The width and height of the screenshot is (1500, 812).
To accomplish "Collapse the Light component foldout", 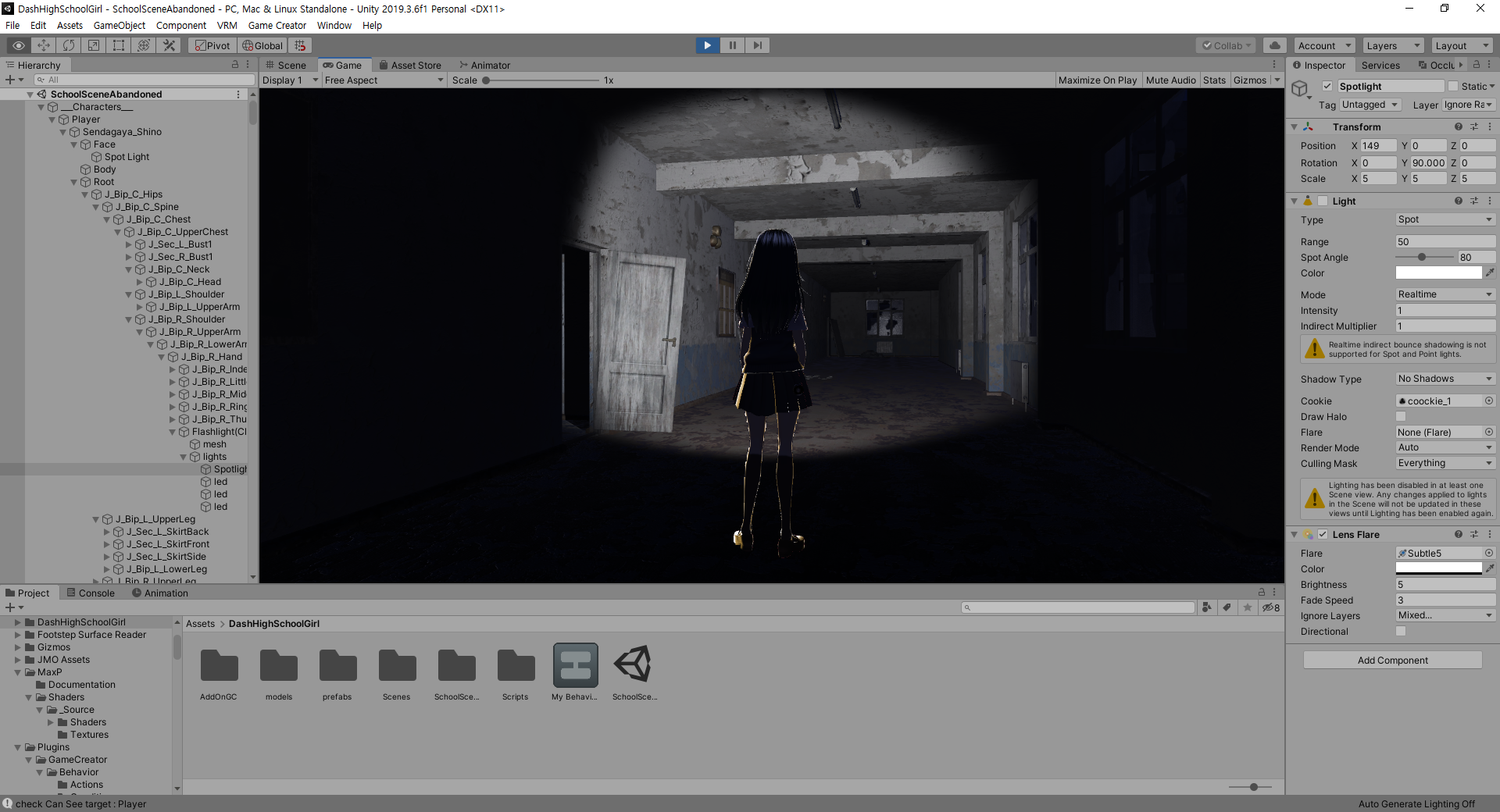I will [1294, 201].
